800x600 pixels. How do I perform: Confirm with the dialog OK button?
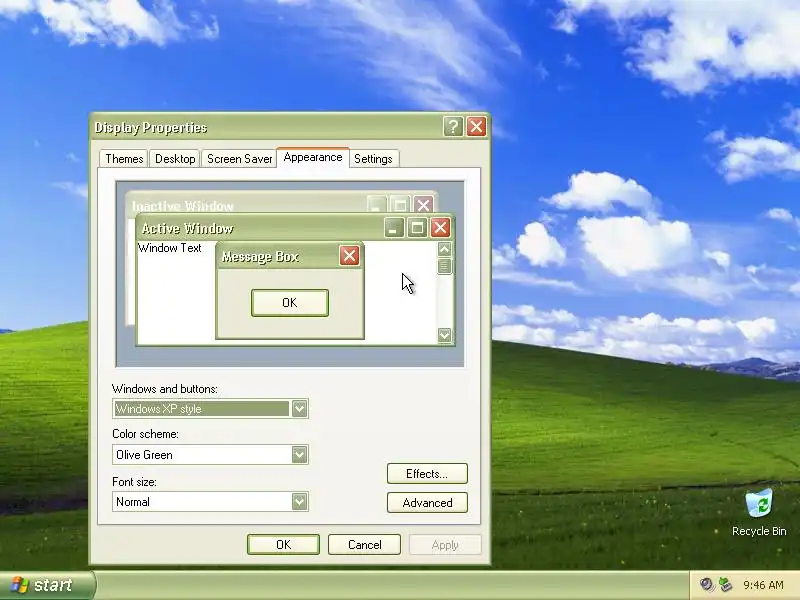pyautogui.click(x=283, y=544)
